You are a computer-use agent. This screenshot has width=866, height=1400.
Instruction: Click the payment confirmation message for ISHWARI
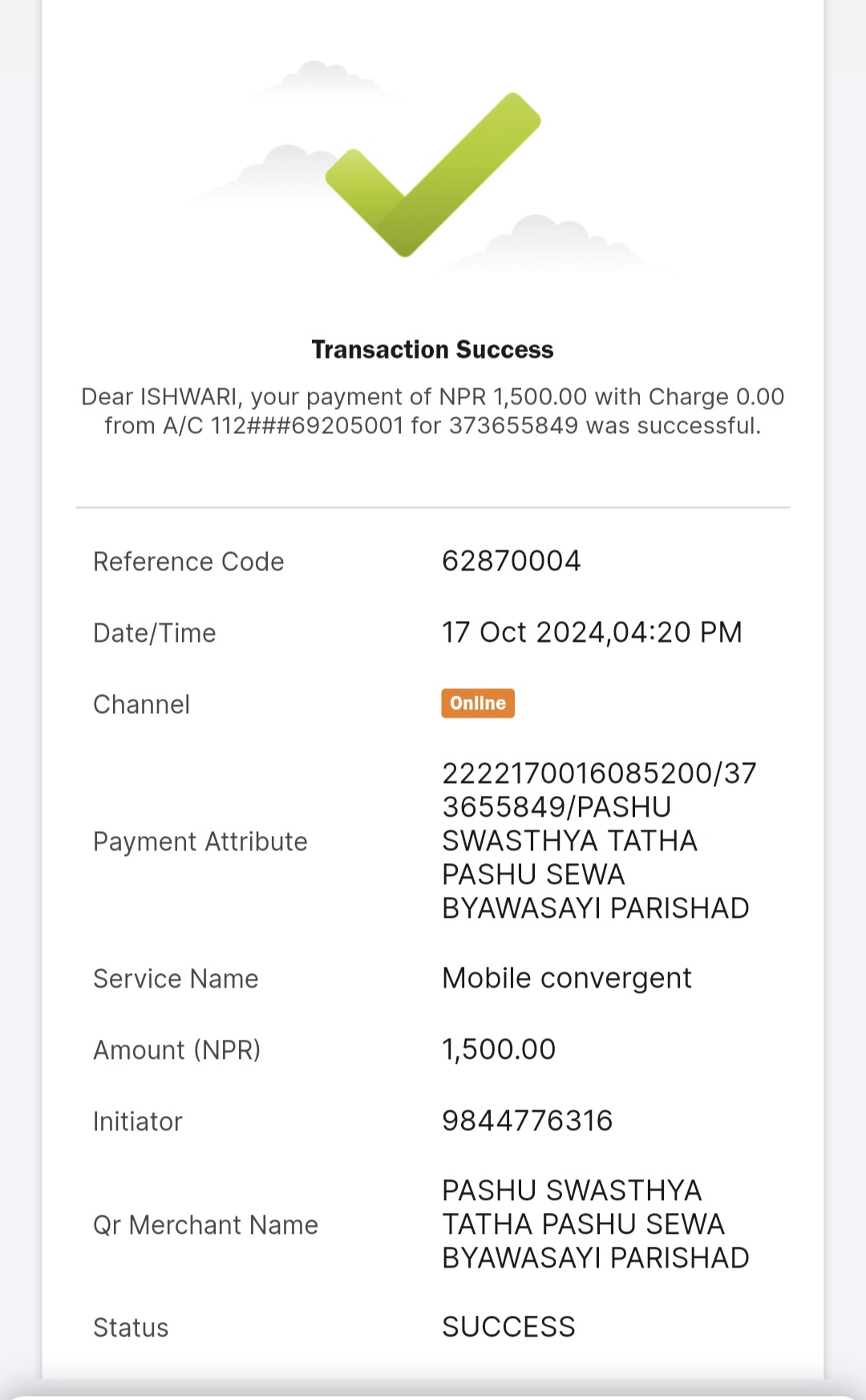coord(433,411)
